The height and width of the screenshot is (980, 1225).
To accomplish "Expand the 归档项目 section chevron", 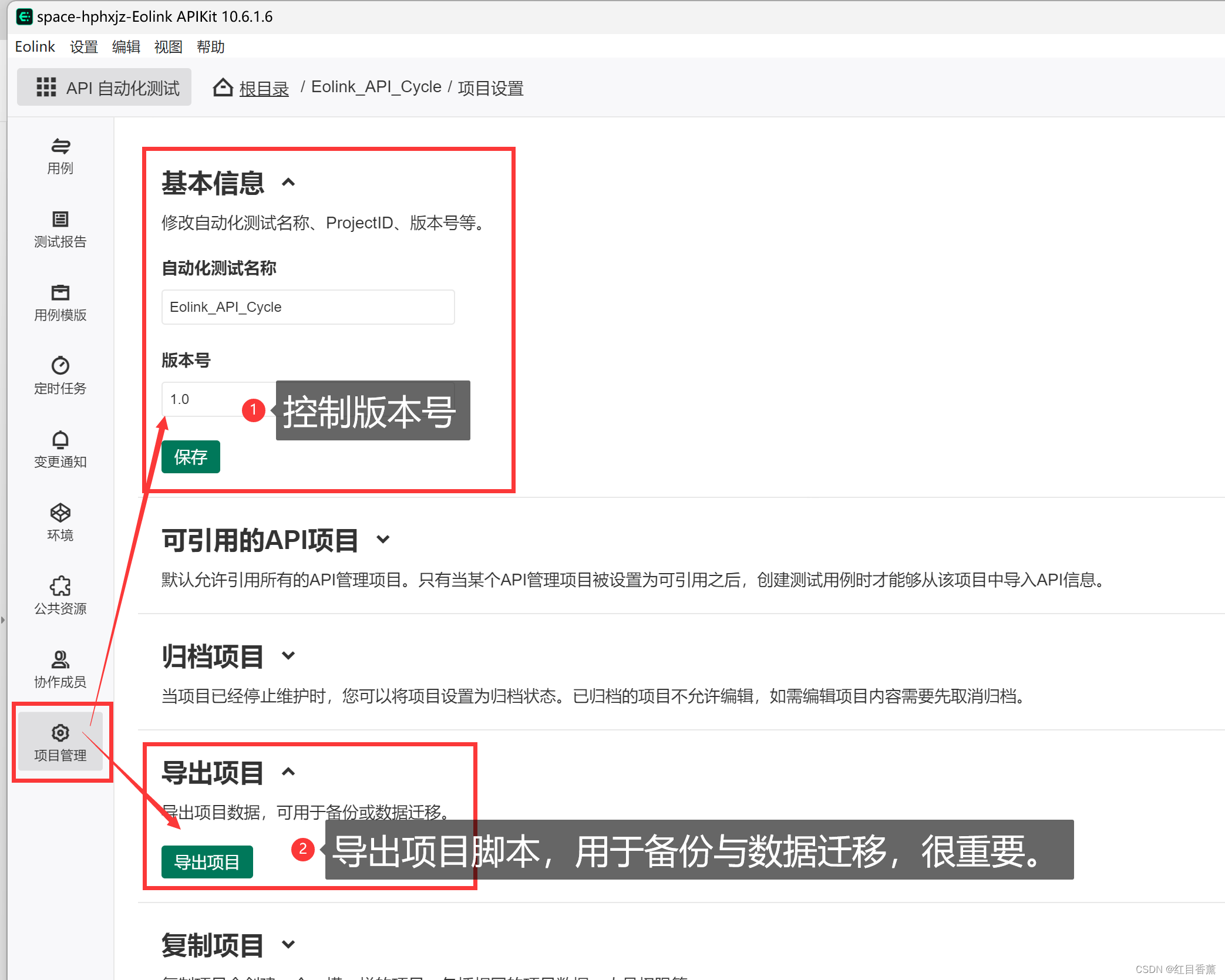I will [x=288, y=655].
